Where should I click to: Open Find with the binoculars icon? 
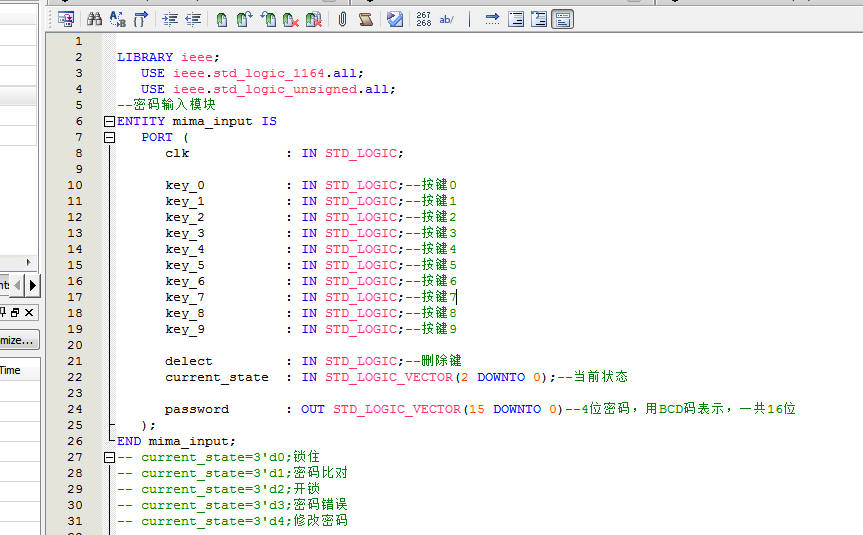pos(94,20)
